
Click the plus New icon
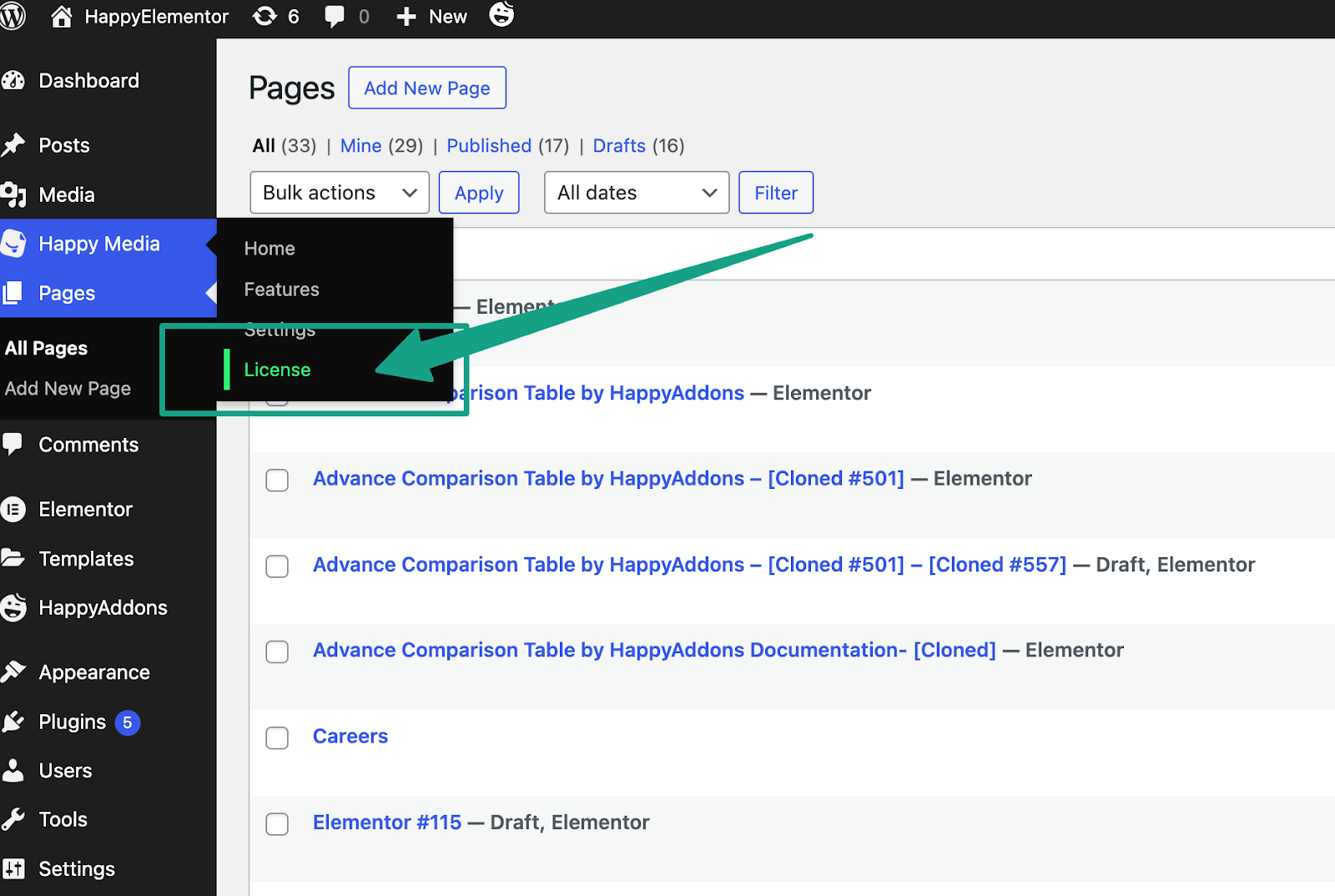(x=406, y=17)
